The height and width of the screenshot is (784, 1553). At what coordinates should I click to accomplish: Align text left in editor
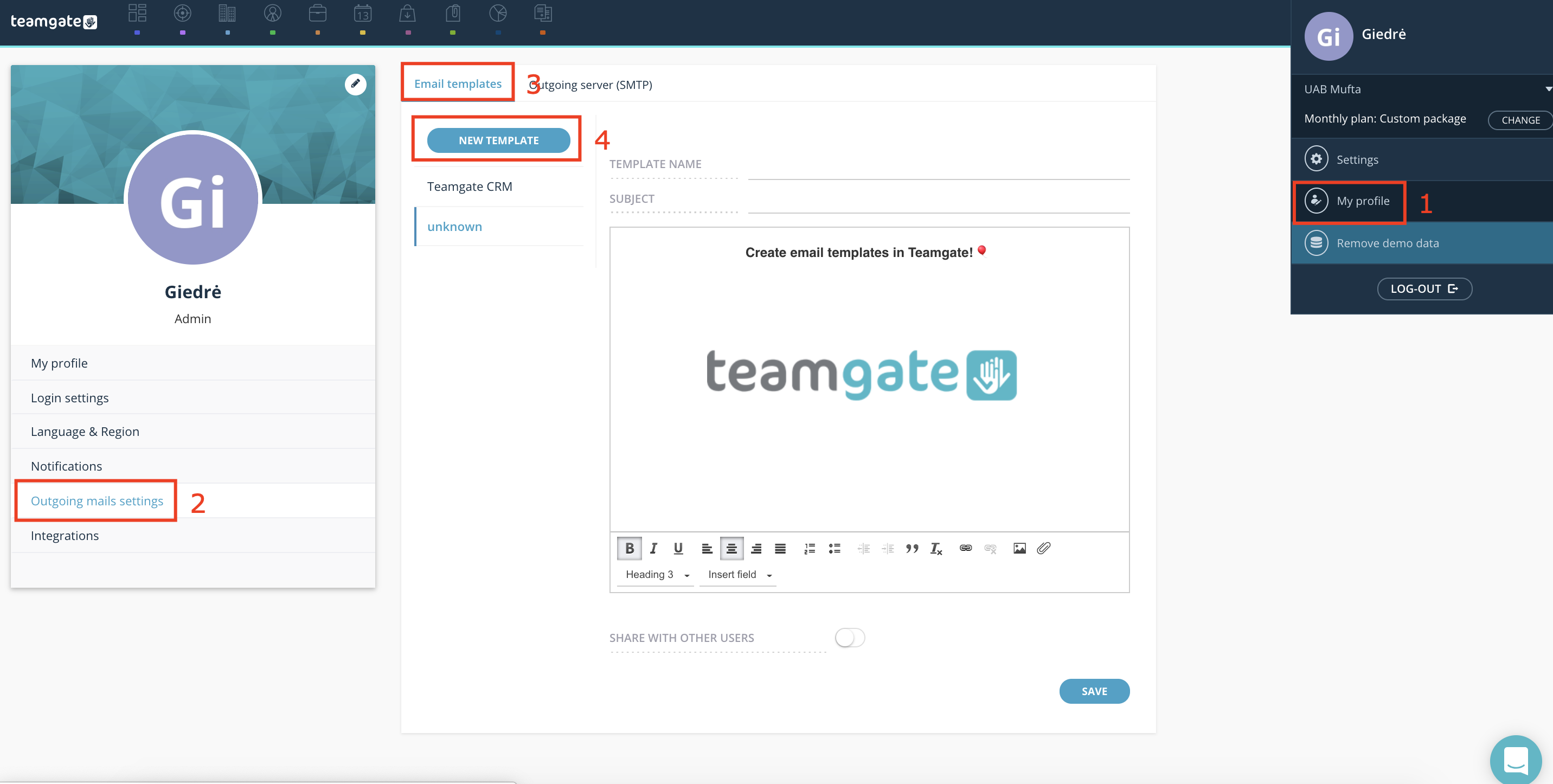[707, 548]
